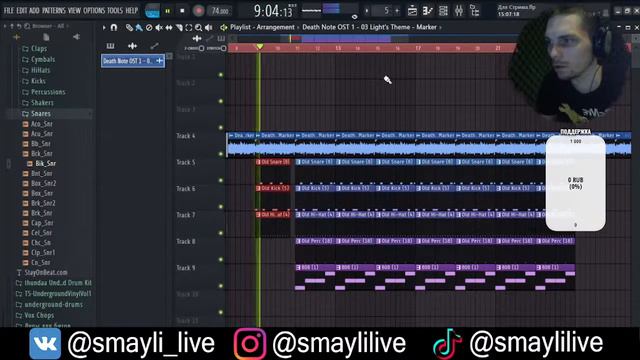Open the pattern selector arrow

(x=367, y=11)
